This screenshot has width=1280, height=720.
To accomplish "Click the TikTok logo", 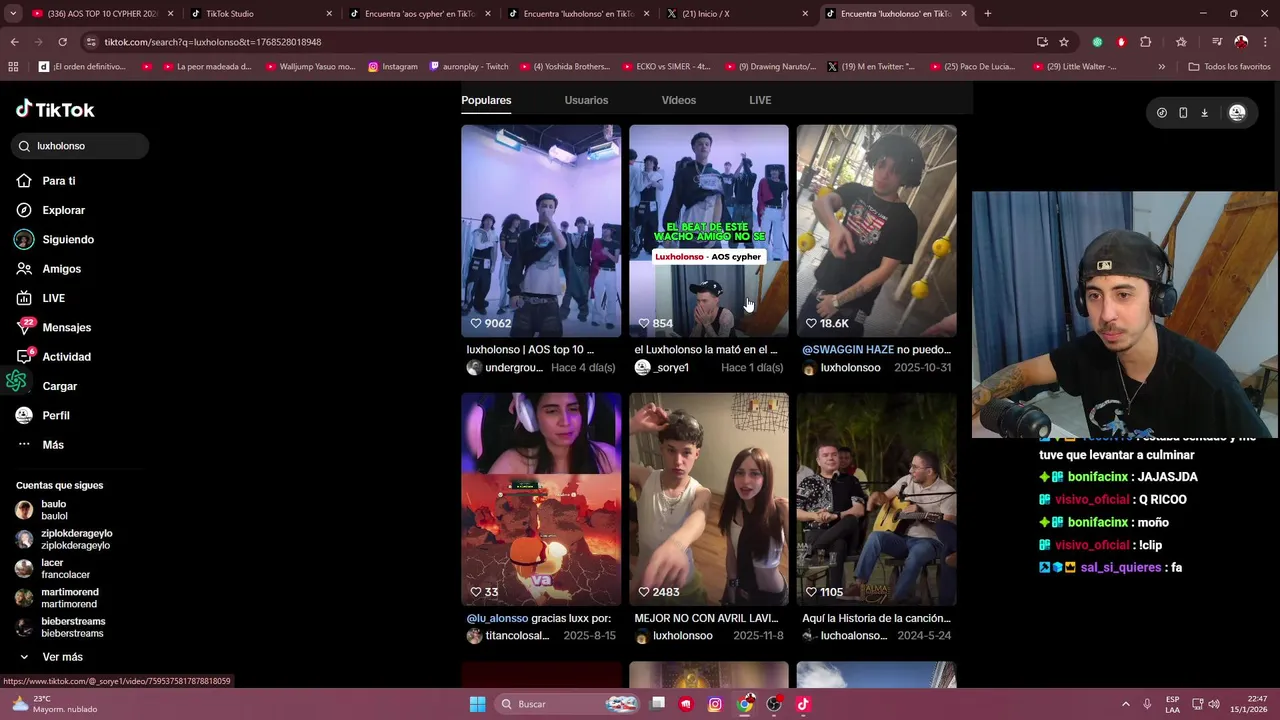I will (x=55, y=109).
